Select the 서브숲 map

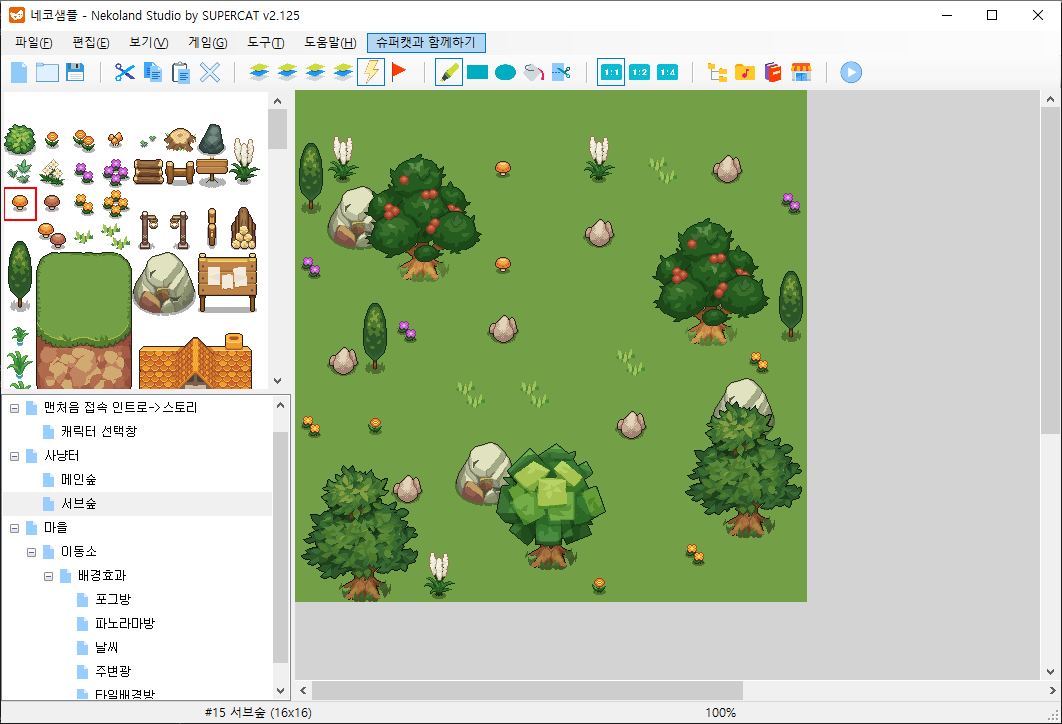pyautogui.click(x=79, y=504)
